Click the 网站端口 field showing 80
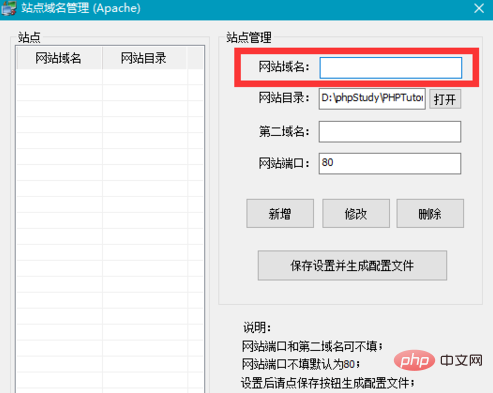Image resolution: width=493 pixels, height=393 pixels. click(x=390, y=163)
